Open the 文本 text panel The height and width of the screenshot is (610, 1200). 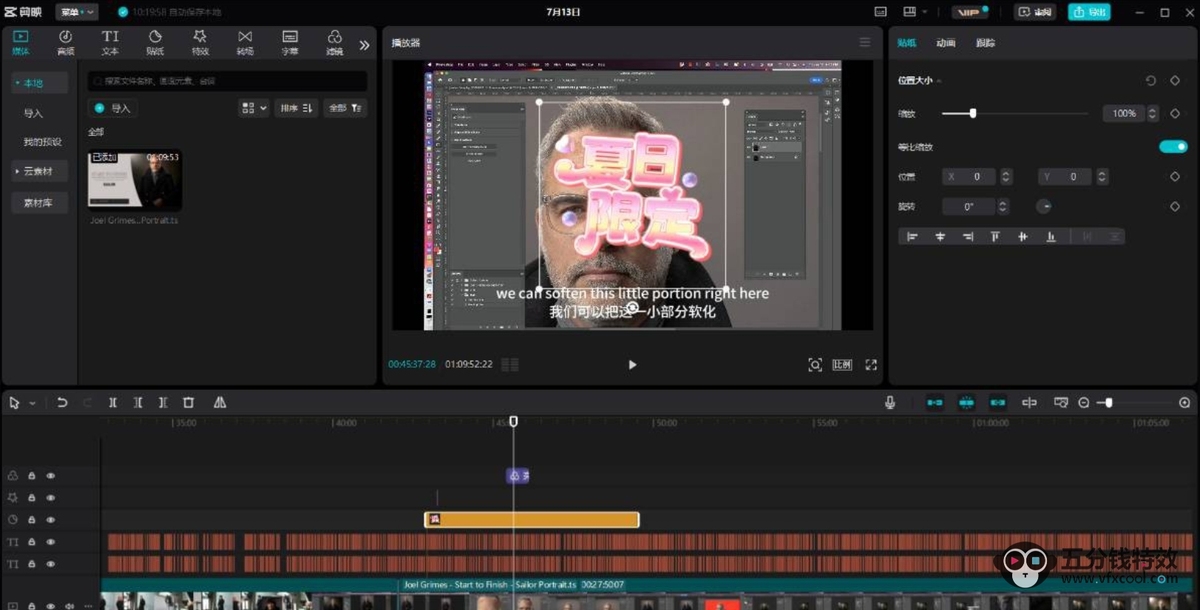click(110, 42)
